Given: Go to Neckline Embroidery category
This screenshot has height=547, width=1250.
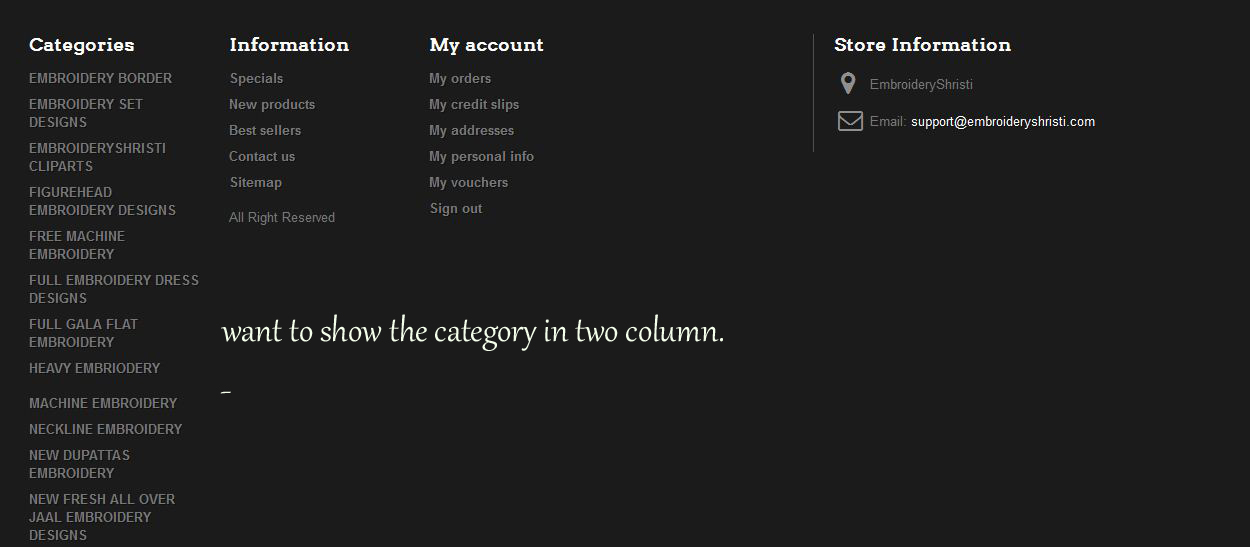Looking at the screenshot, I should [x=105, y=429].
